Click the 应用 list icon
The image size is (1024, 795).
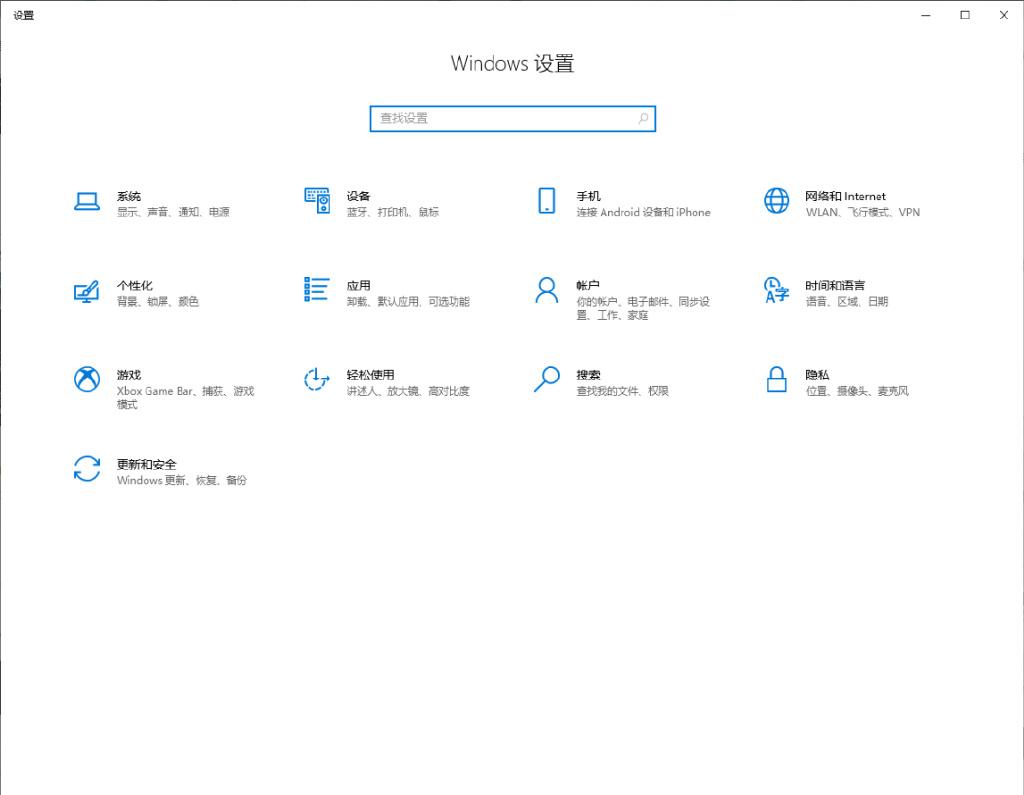(317, 289)
